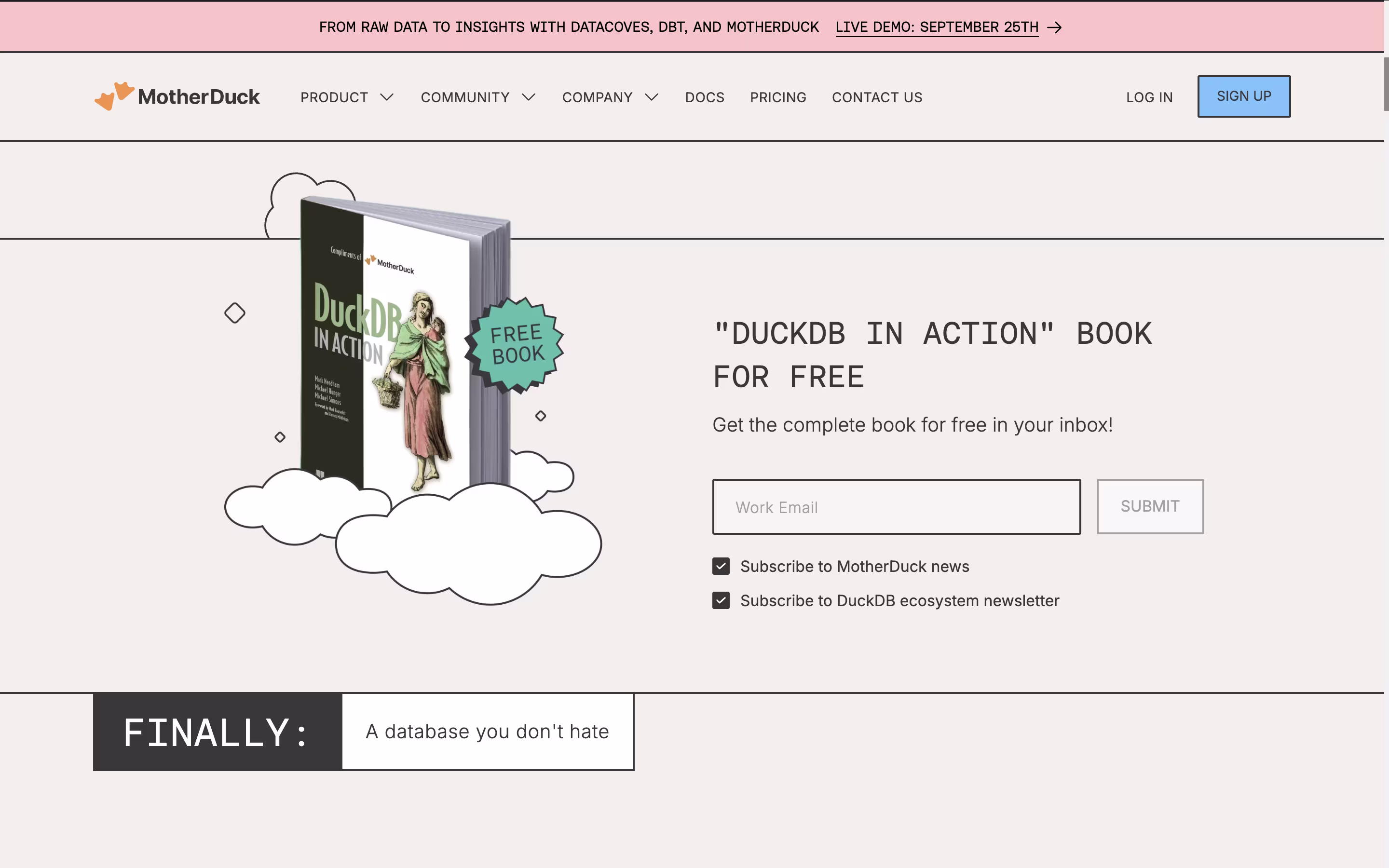Screen dimensions: 1389x868
Task: Open the Community menu
Action: pos(465,97)
